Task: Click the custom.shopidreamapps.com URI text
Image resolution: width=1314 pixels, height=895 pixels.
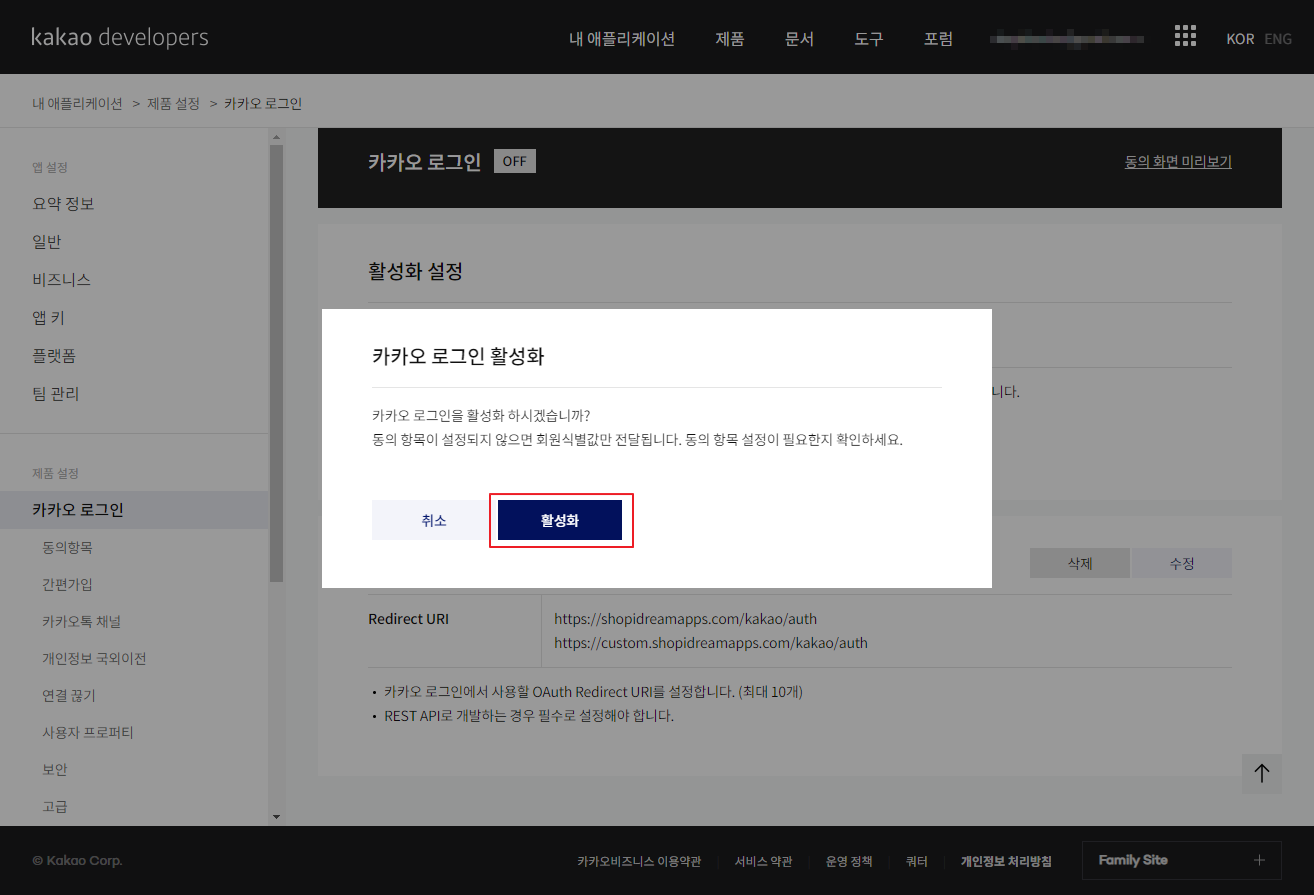Action: click(x=711, y=643)
